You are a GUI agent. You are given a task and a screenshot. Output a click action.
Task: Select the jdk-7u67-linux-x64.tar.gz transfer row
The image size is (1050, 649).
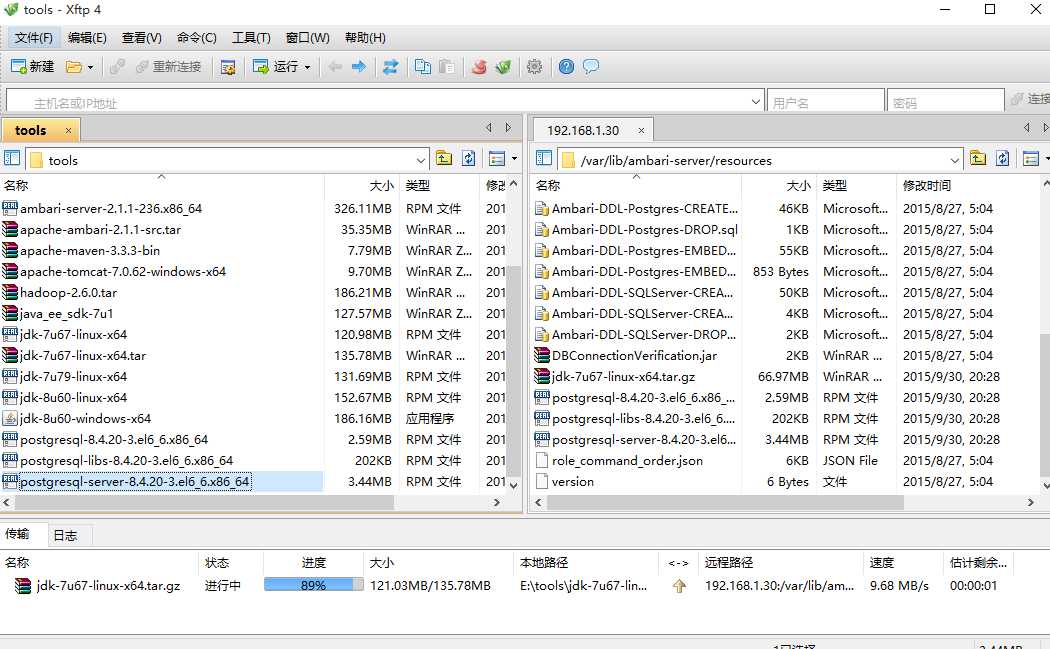[509, 585]
